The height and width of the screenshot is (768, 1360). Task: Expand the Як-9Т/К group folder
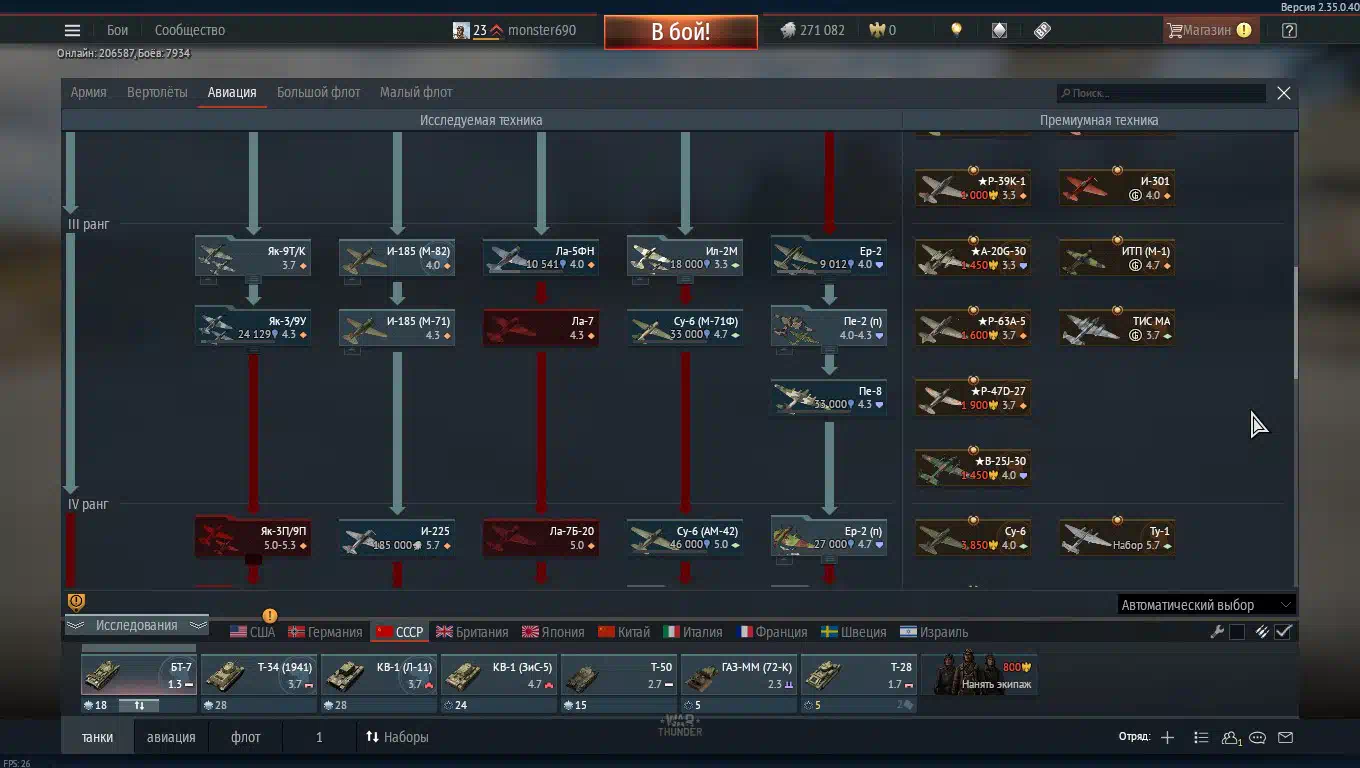tap(253, 280)
